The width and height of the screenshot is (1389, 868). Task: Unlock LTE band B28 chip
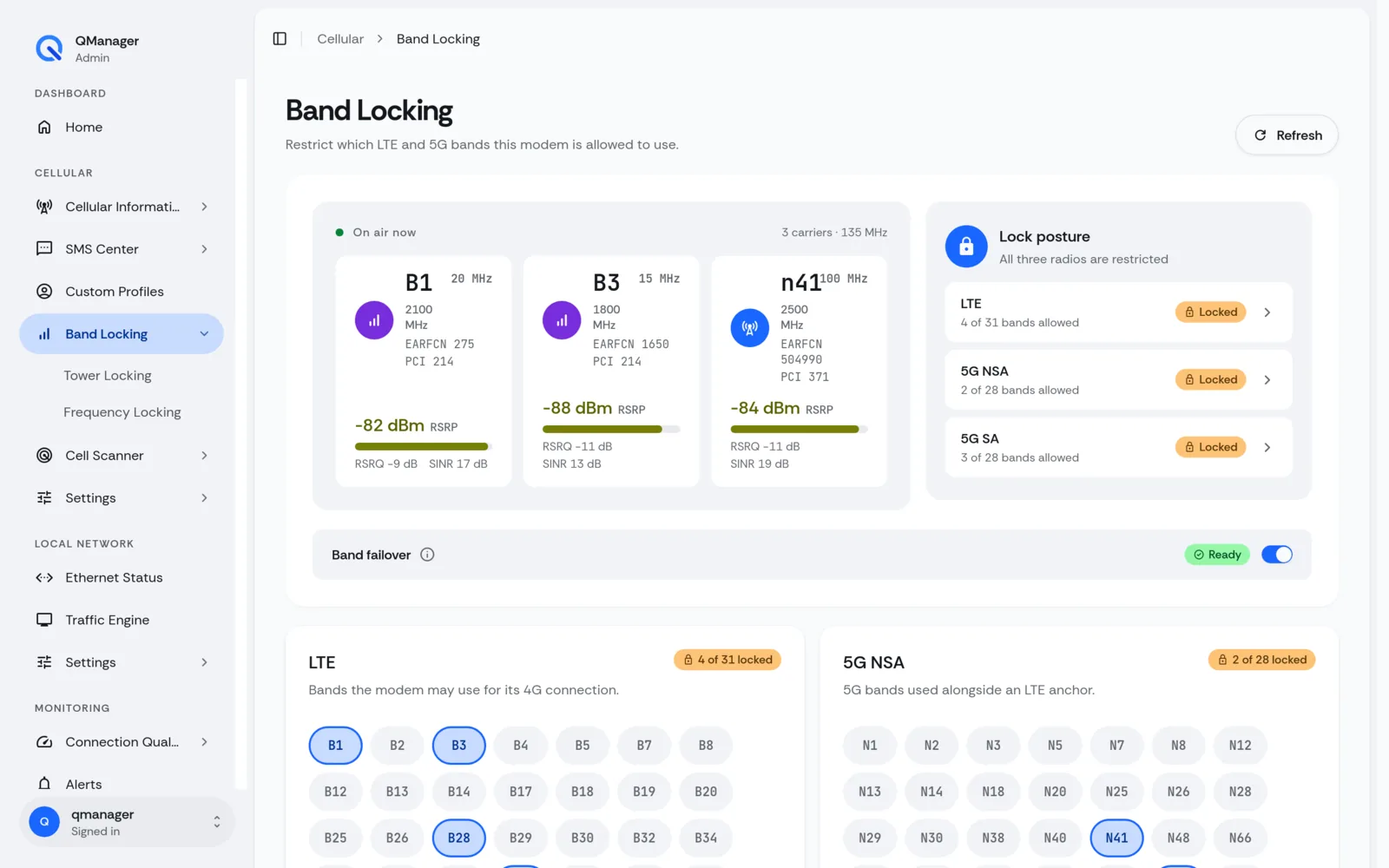(459, 838)
